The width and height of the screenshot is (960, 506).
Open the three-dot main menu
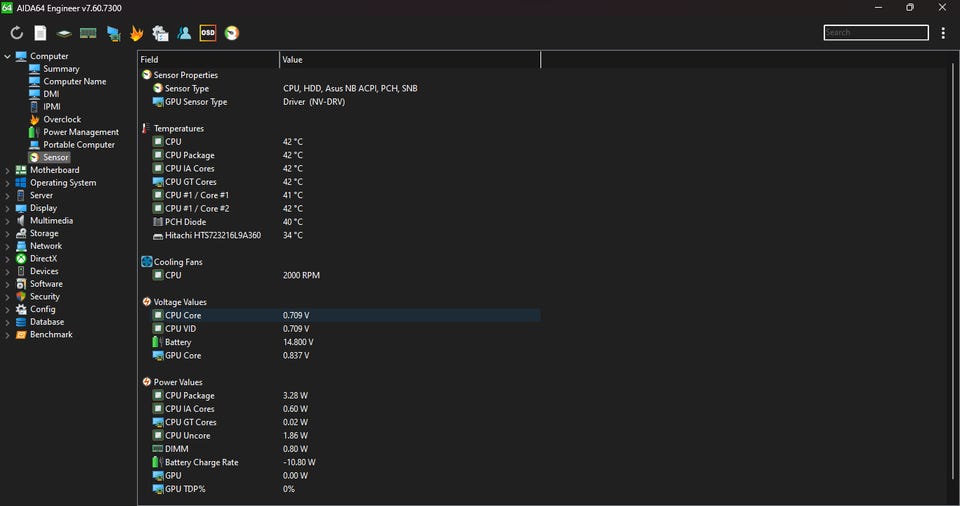[x=943, y=33]
